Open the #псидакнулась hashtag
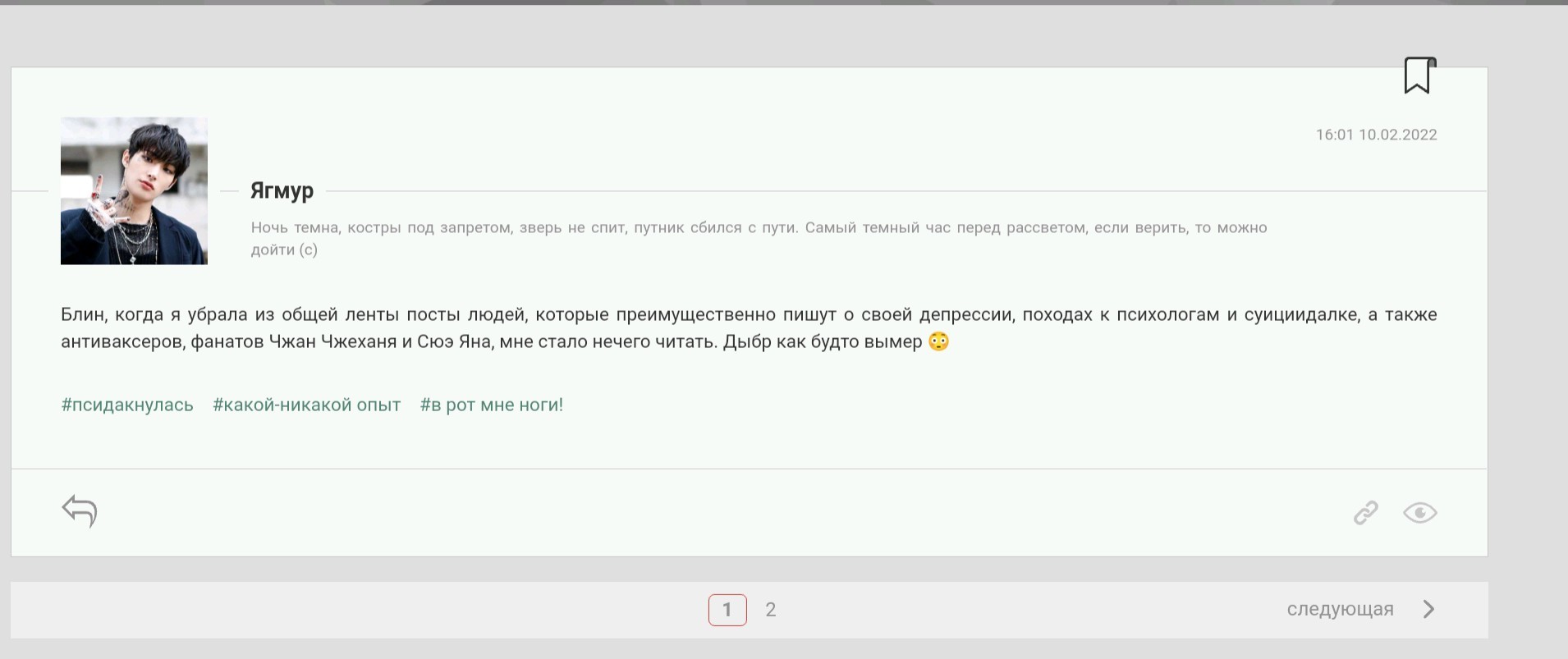Image resolution: width=1568 pixels, height=659 pixels. [127, 405]
